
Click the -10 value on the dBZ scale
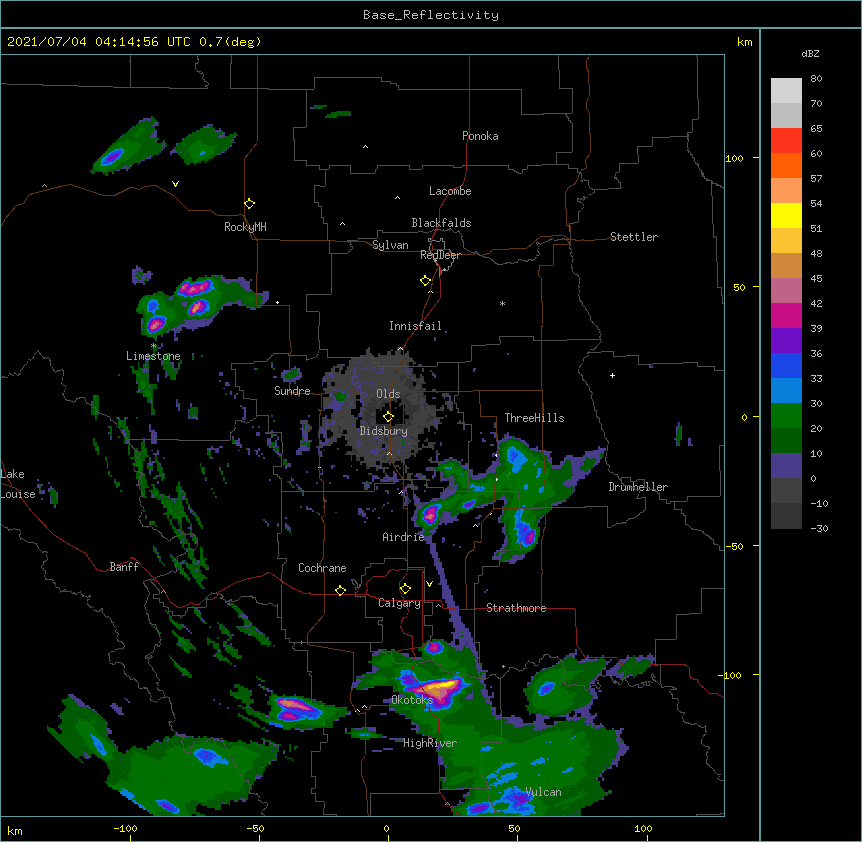coord(819,503)
